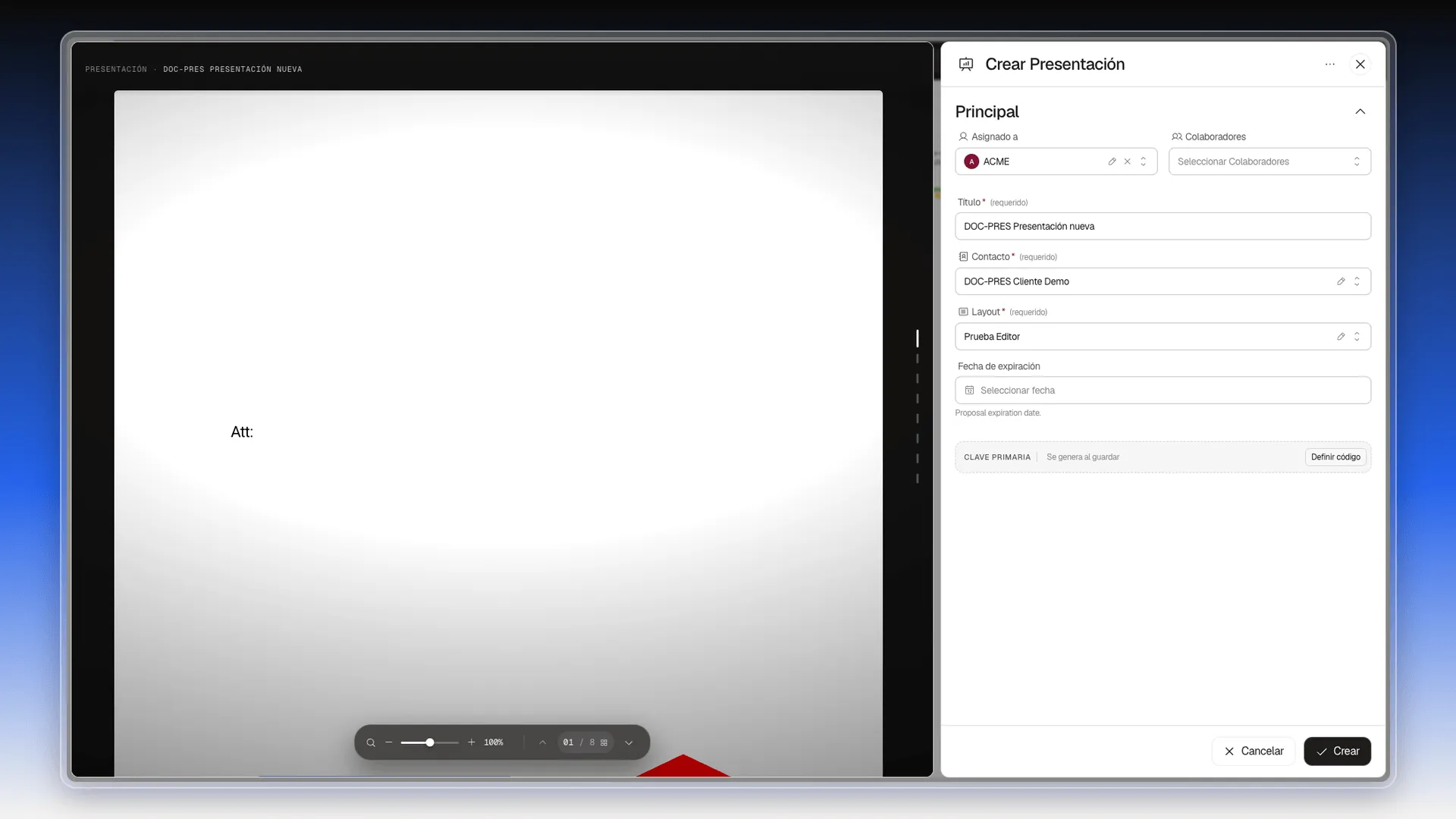
Task: Click the DOC-PRES PRESENTACIÓN NUEVA breadcrumb
Action: pyautogui.click(x=233, y=69)
